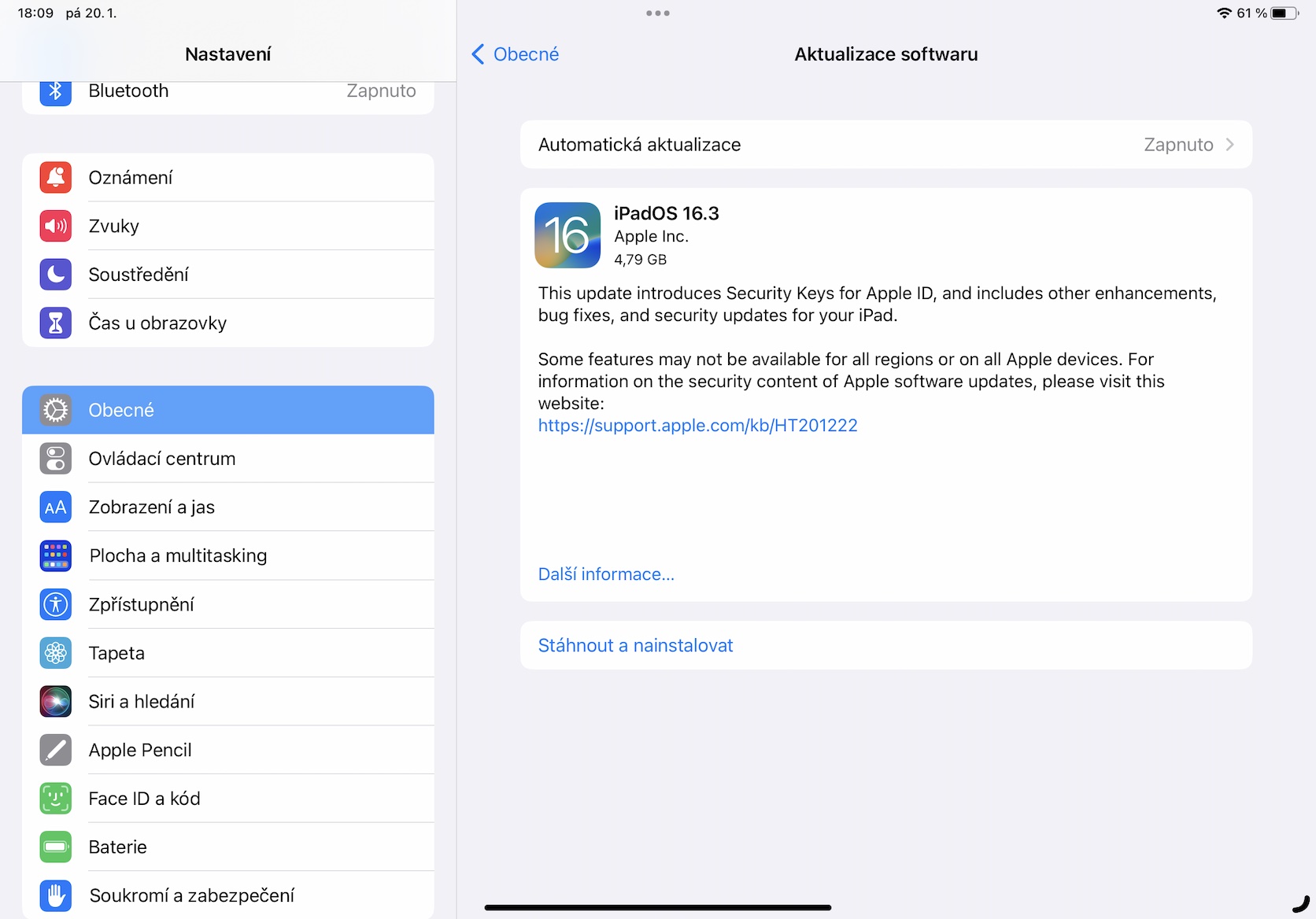Tap the Tapeta label

pyautogui.click(x=116, y=653)
